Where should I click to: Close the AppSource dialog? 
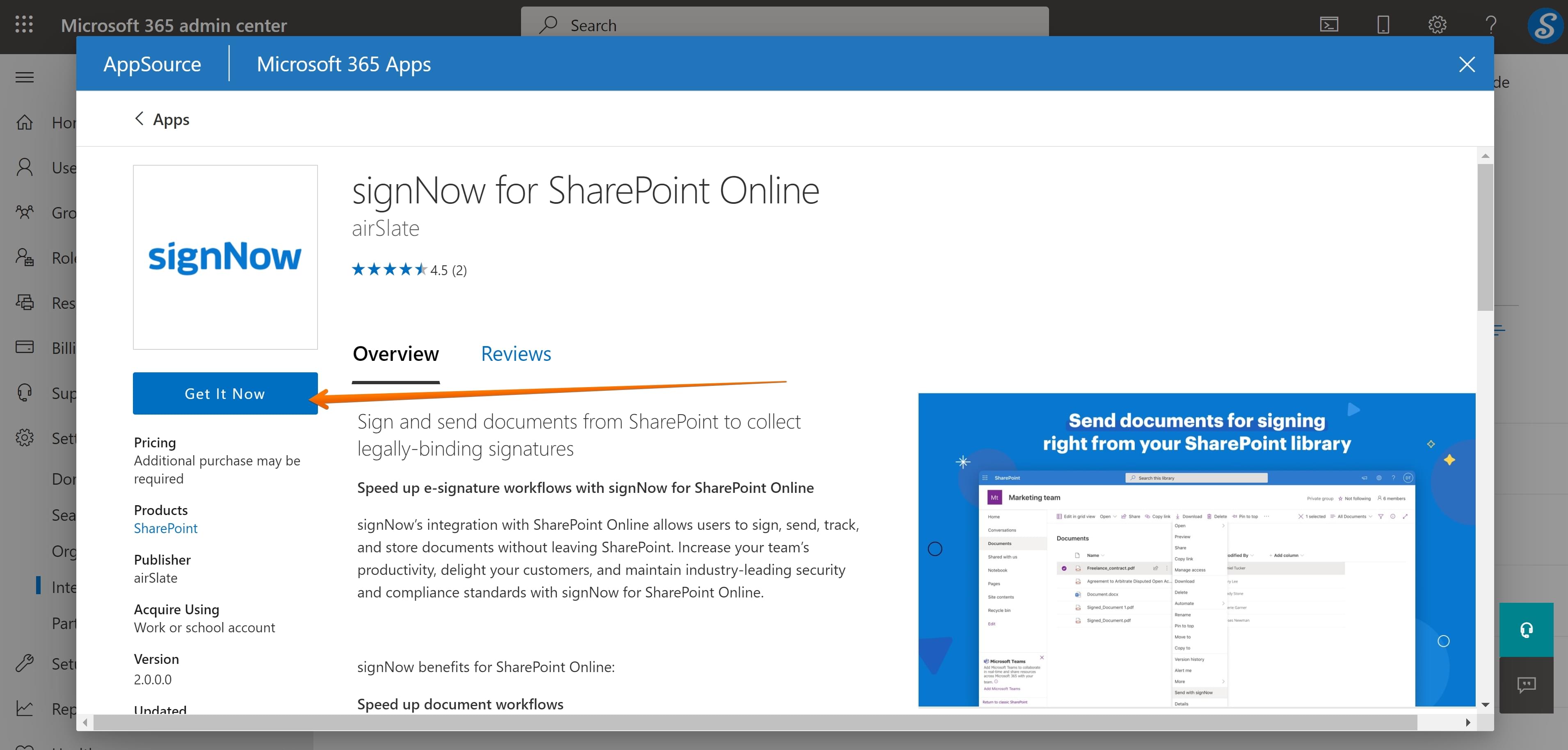[x=1467, y=64]
